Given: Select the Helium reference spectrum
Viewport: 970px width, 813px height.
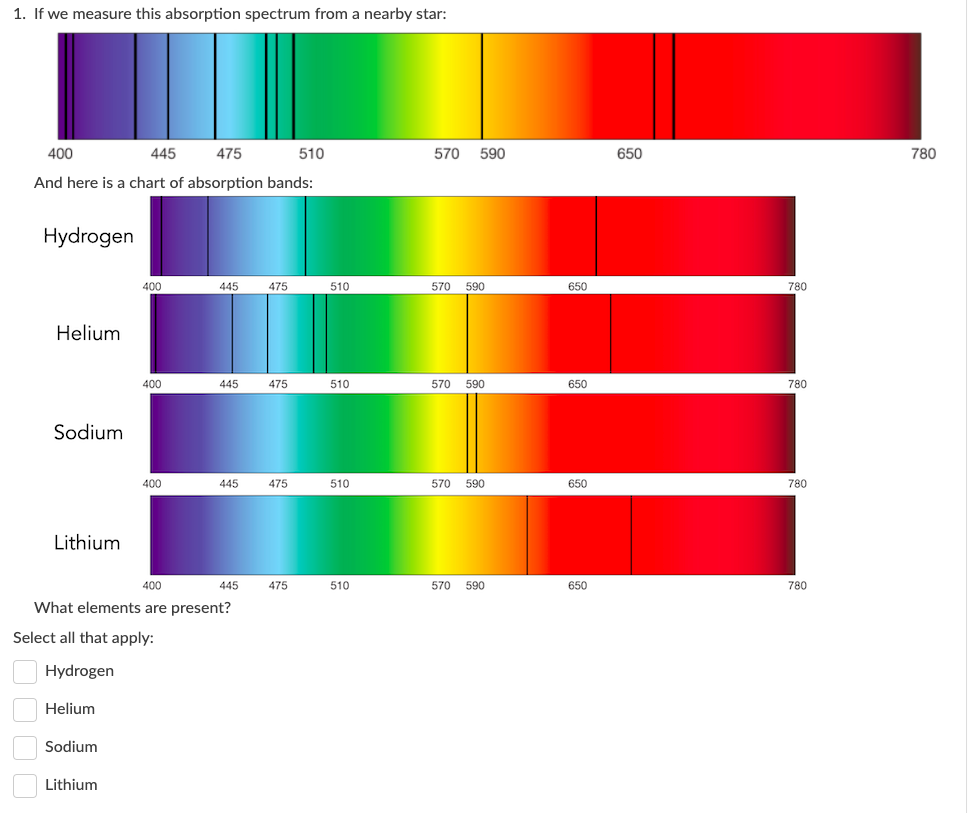Looking at the screenshot, I should (x=473, y=334).
